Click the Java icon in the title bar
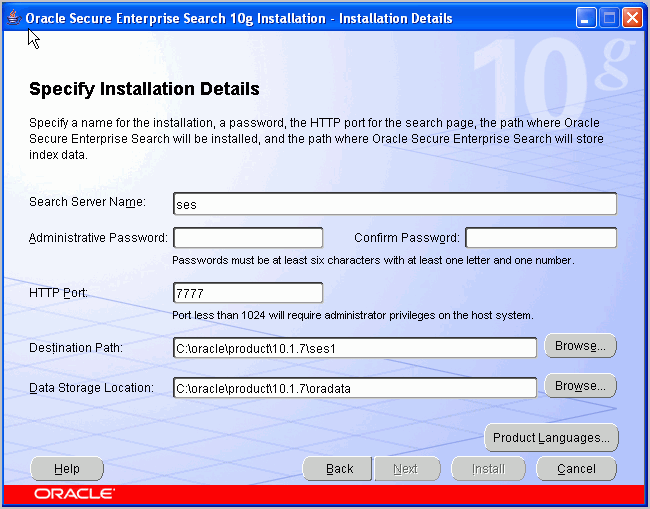 coord(14,18)
